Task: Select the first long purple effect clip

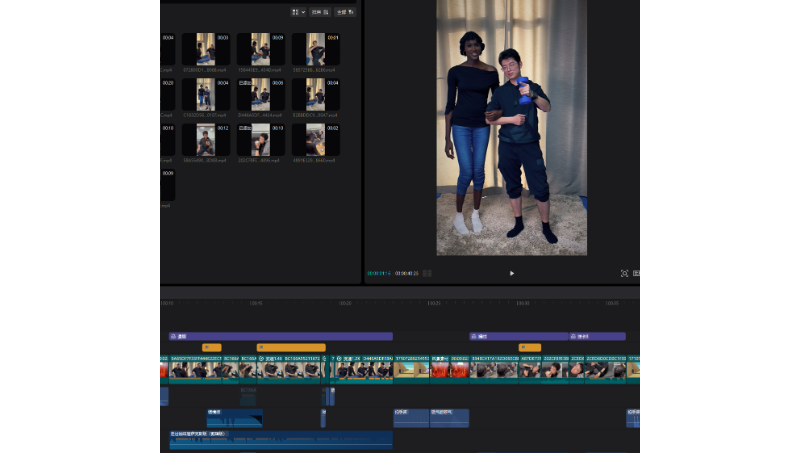Action: [x=280, y=337]
